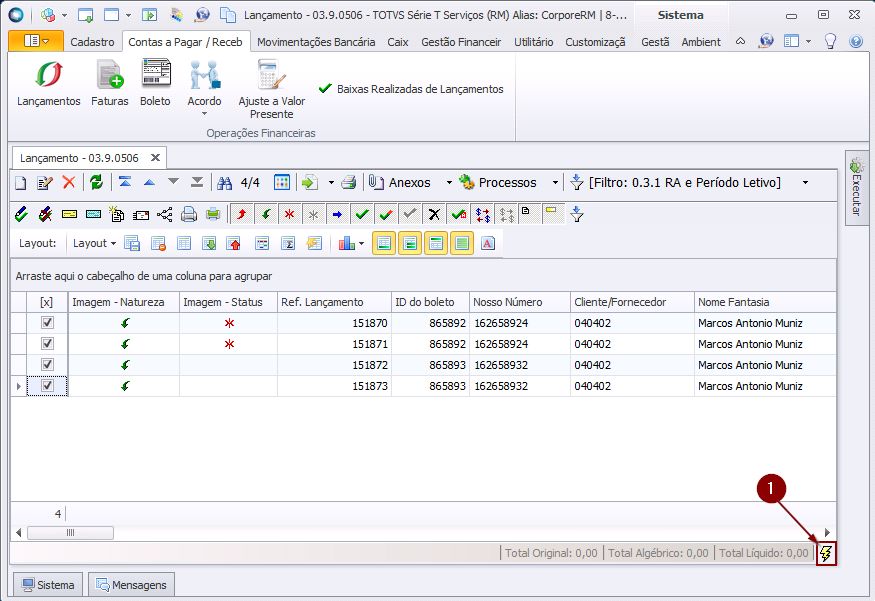Toggle the checkbox for row 151873
875x601 pixels.
click(47, 386)
